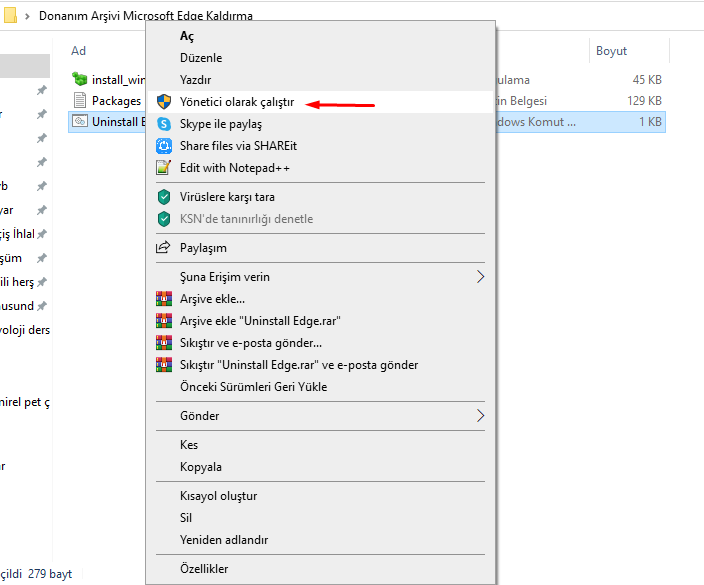Click the Skype icon in the context menu
The height and width of the screenshot is (585, 704).
coord(164,124)
